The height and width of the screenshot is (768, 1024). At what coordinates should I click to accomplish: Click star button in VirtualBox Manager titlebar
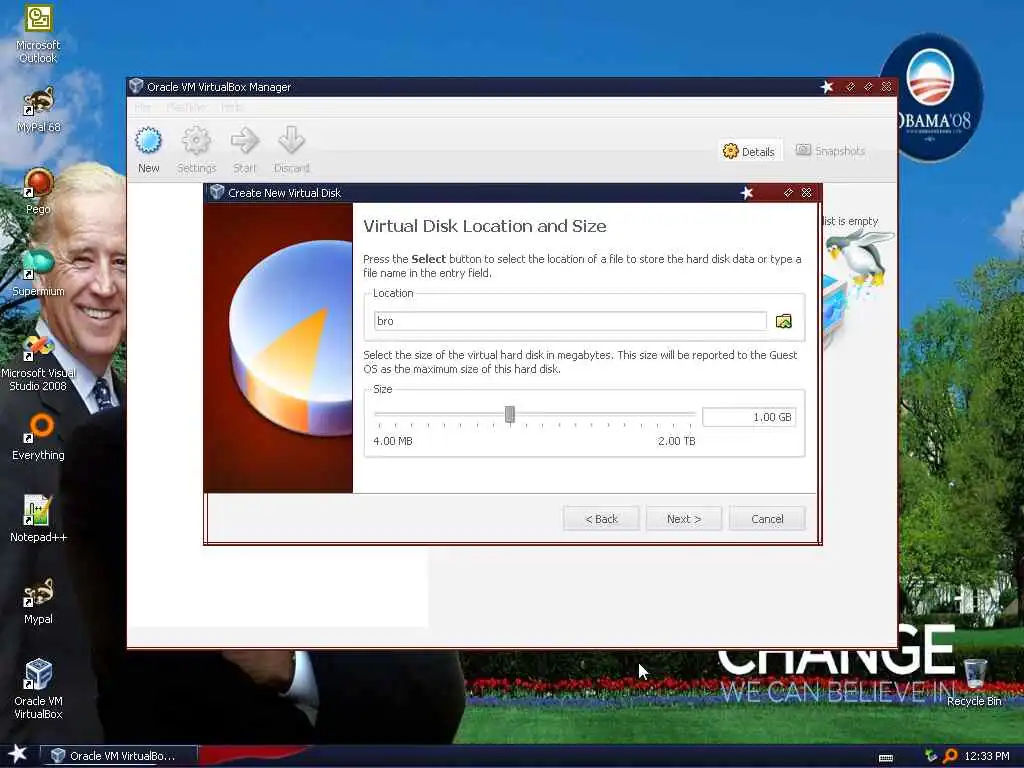pos(827,87)
